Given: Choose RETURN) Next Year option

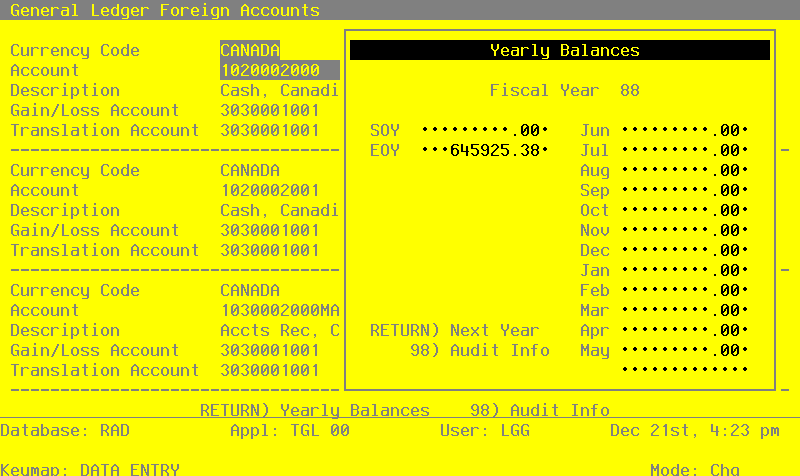Looking at the screenshot, I should coord(455,330).
